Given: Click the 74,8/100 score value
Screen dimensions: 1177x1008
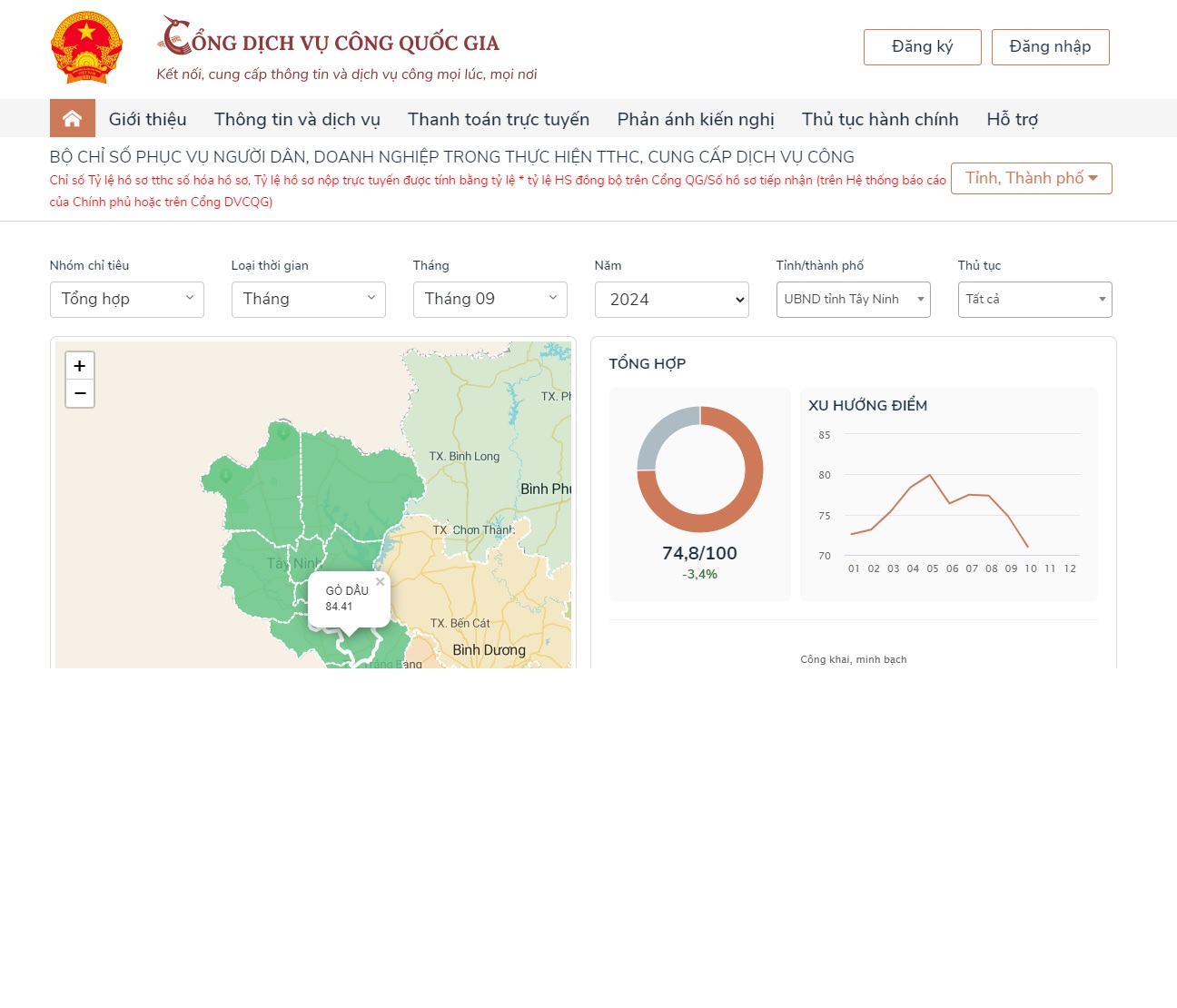Looking at the screenshot, I should 700,553.
